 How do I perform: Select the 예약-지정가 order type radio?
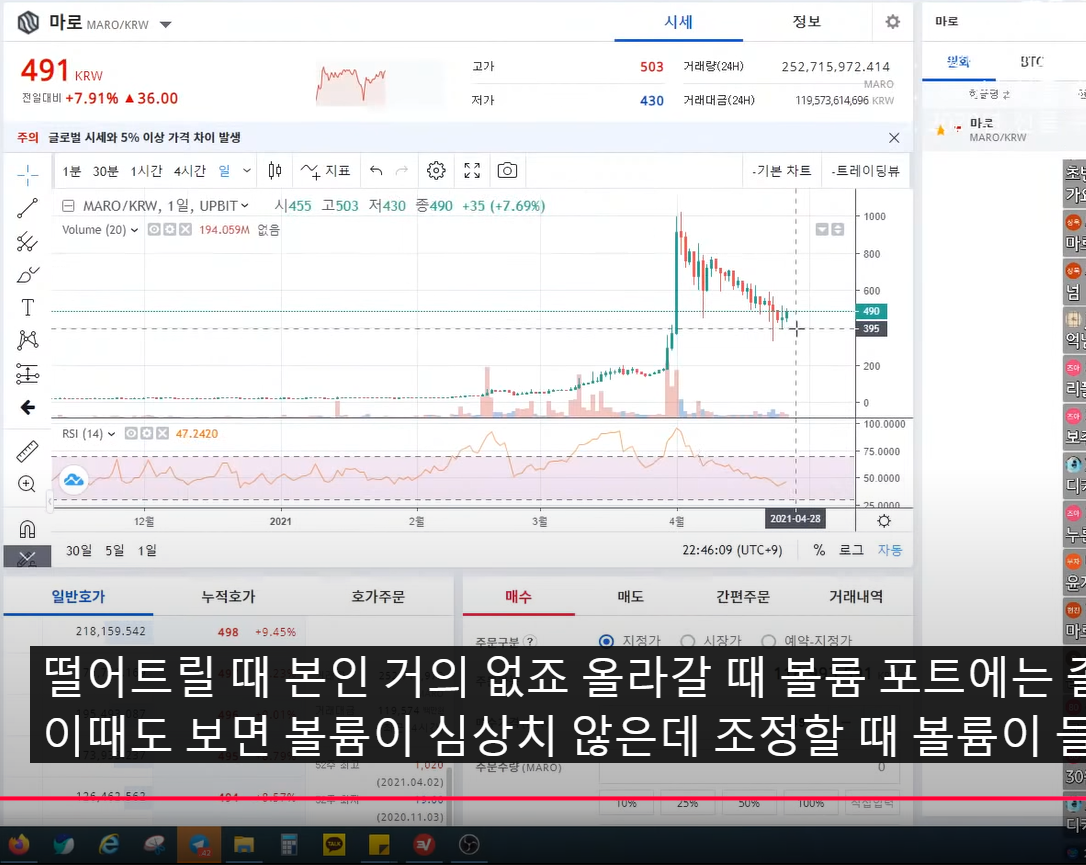[769, 641]
